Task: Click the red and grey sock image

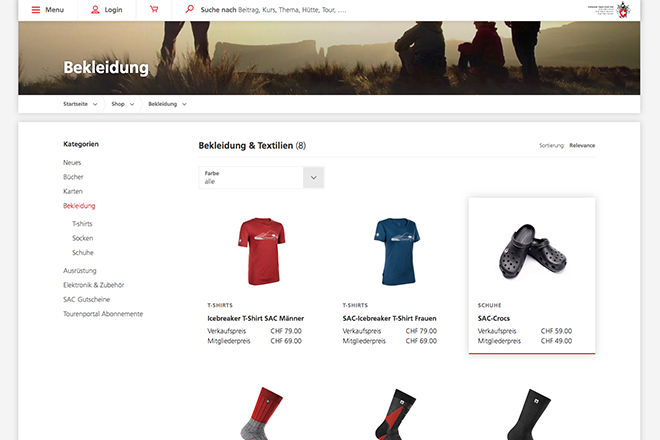Action: pyautogui.click(x=262, y=413)
